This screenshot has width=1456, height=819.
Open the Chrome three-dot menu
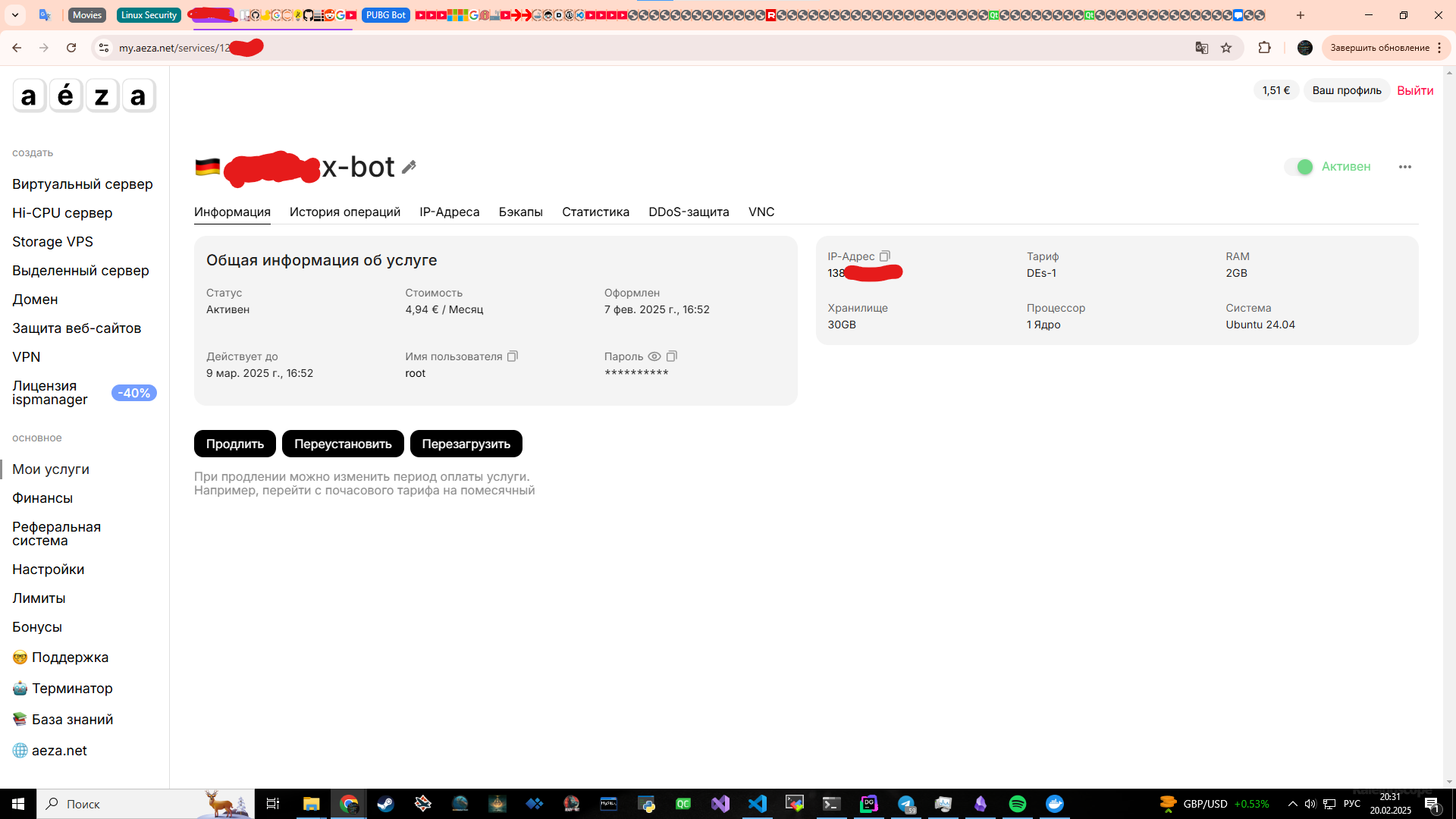1439,48
